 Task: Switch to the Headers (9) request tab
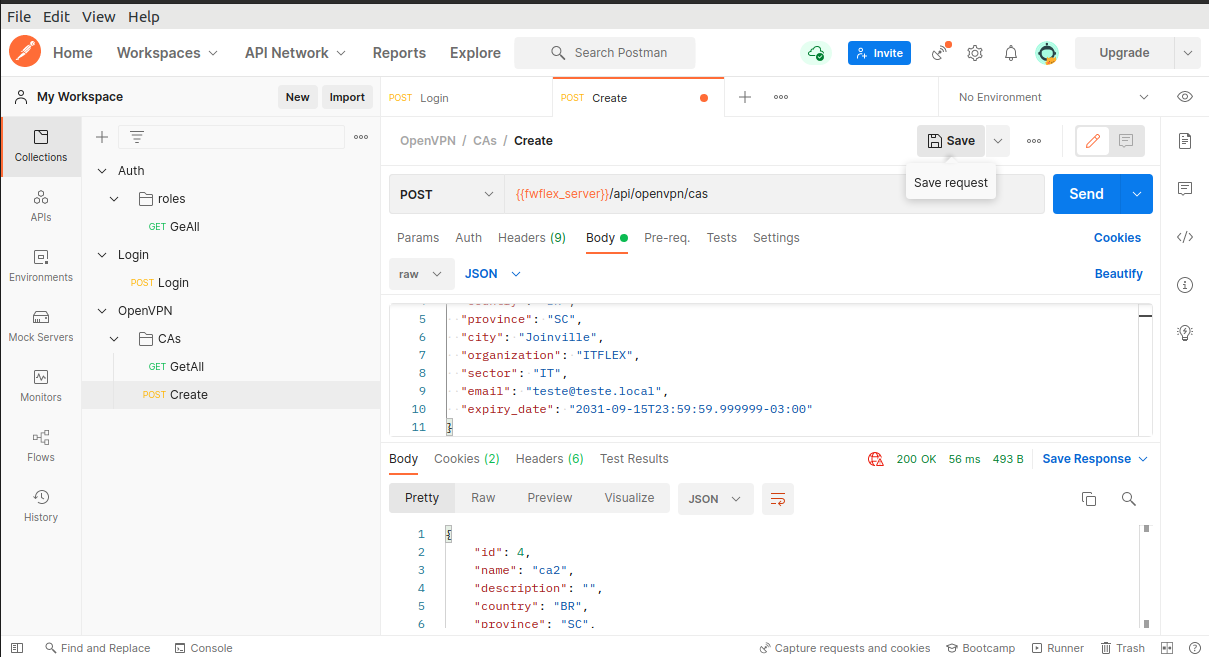[x=532, y=238]
